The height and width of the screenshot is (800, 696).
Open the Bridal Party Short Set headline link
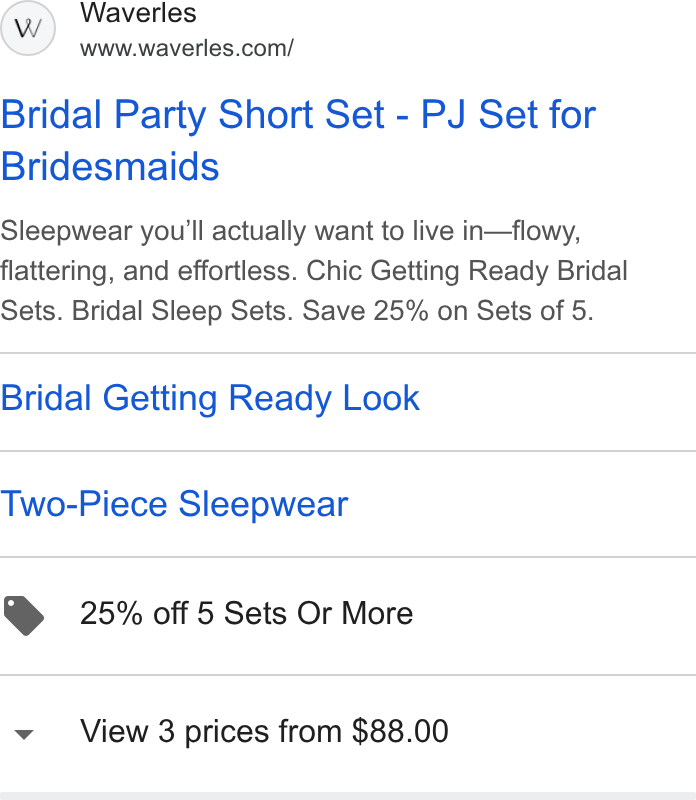pos(298,140)
